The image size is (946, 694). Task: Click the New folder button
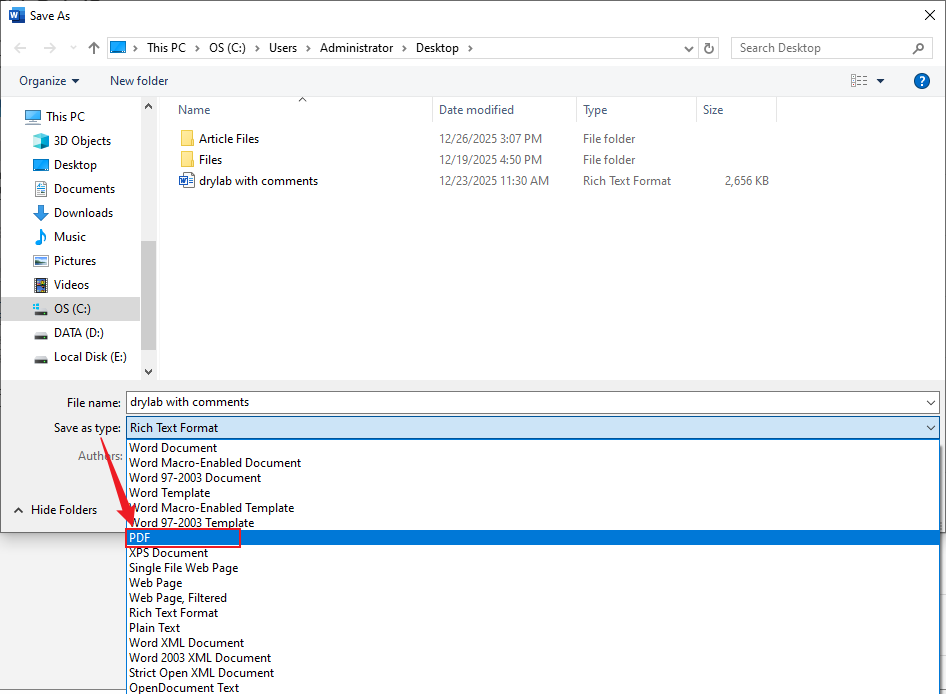coord(138,81)
